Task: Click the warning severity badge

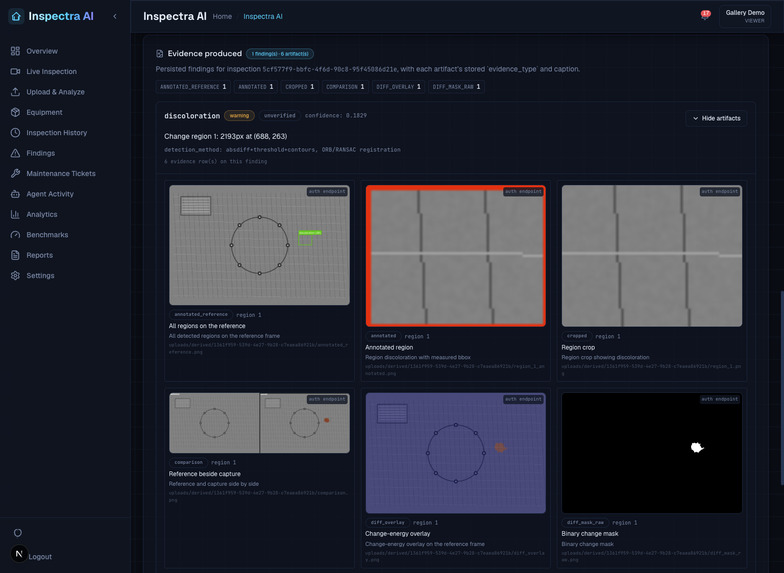Action: click(x=240, y=116)
